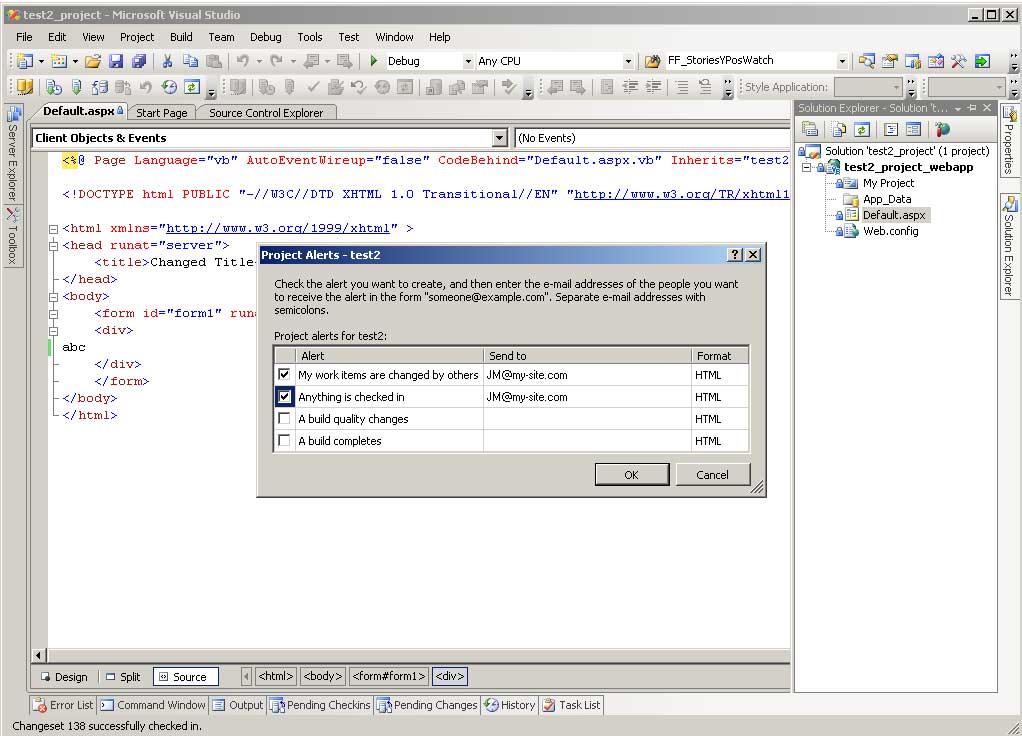Open the Client Objects & Events dropdown
Screen dimensions: 1022x736
pyautogui.click(x=499, y=138)
